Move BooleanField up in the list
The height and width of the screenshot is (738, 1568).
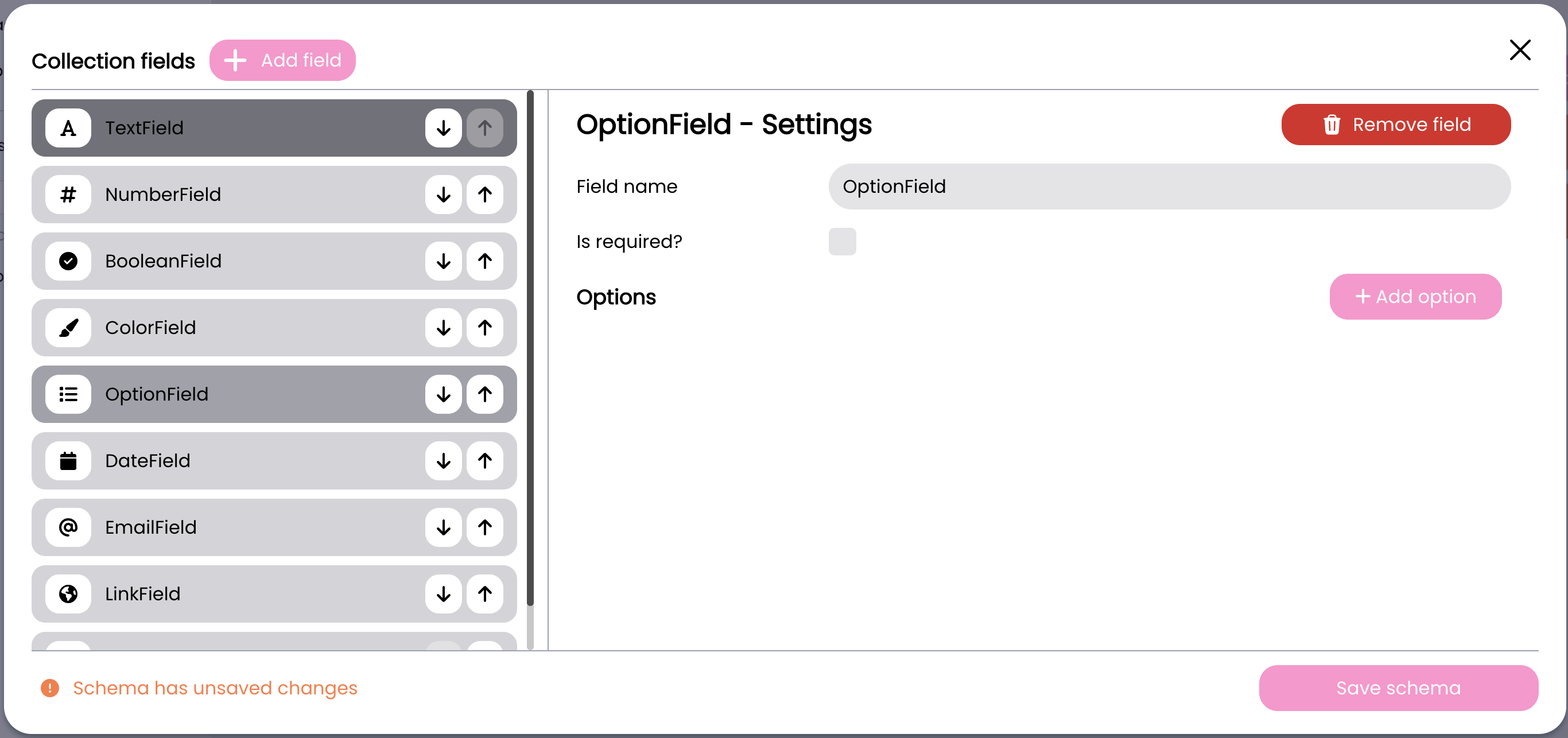point(484,261)
